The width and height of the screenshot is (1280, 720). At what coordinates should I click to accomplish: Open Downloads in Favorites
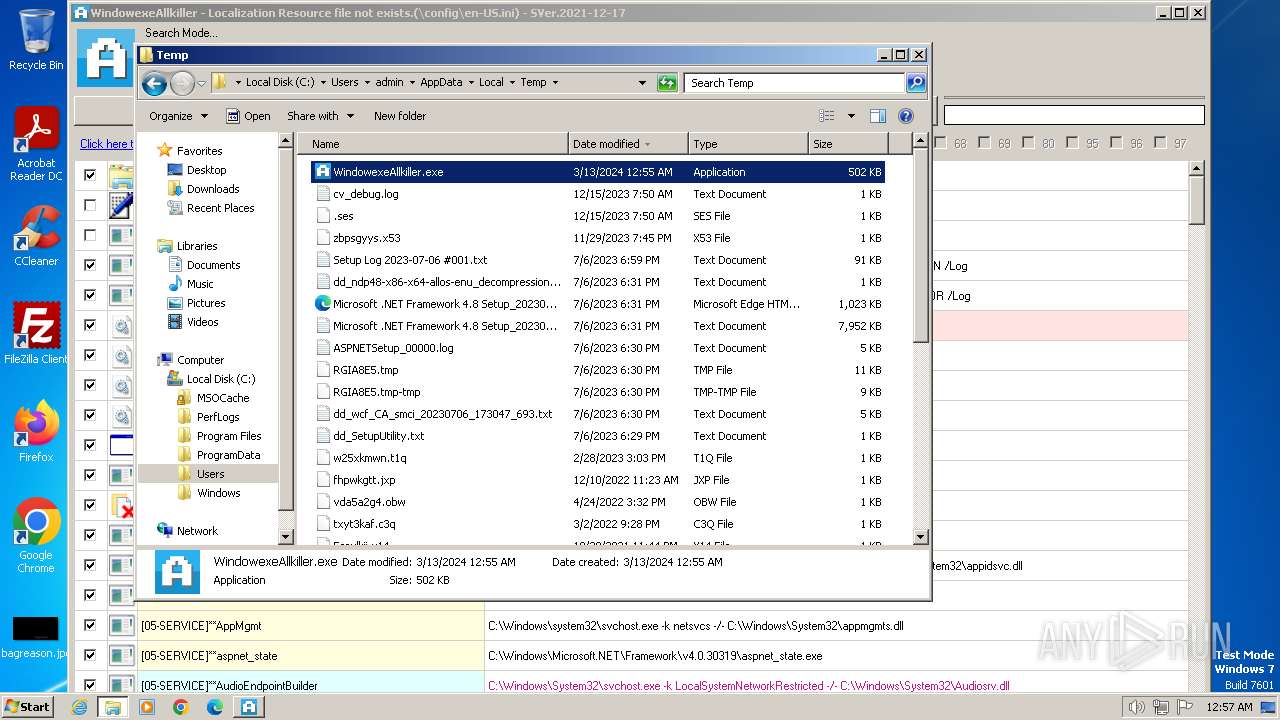pyautogui.click(x=213, y=189)
